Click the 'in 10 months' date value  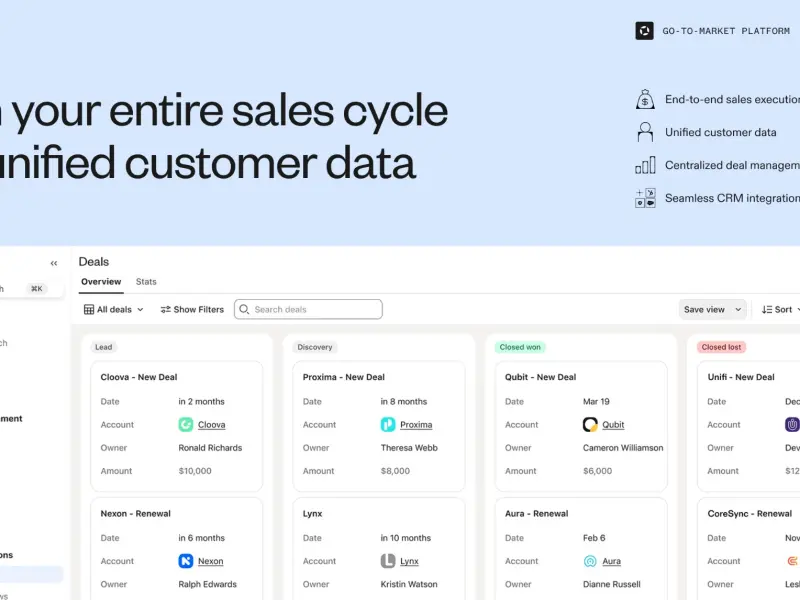pyautogui.click(x=406, y=538)
